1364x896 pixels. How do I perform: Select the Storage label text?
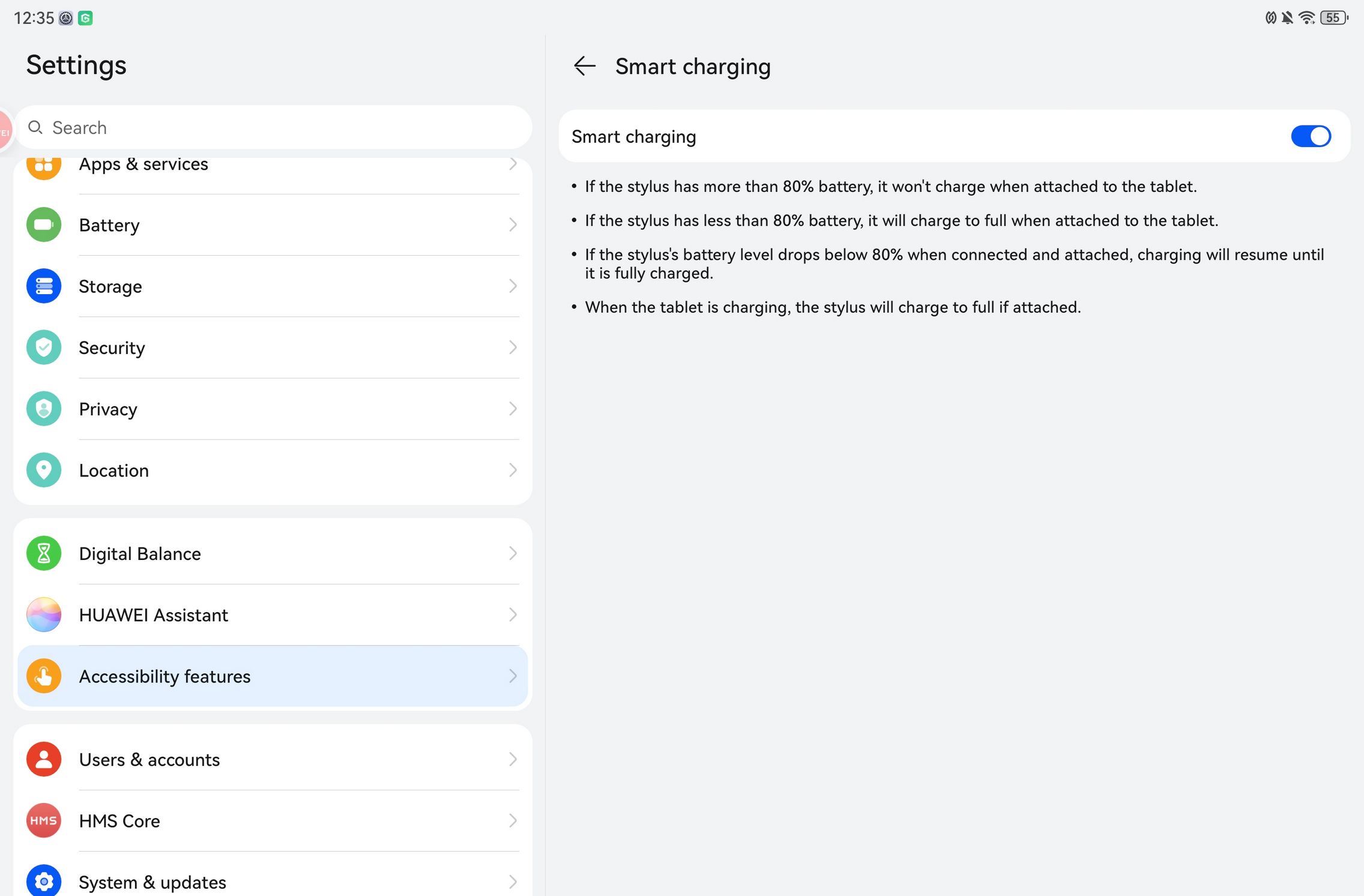110,287
